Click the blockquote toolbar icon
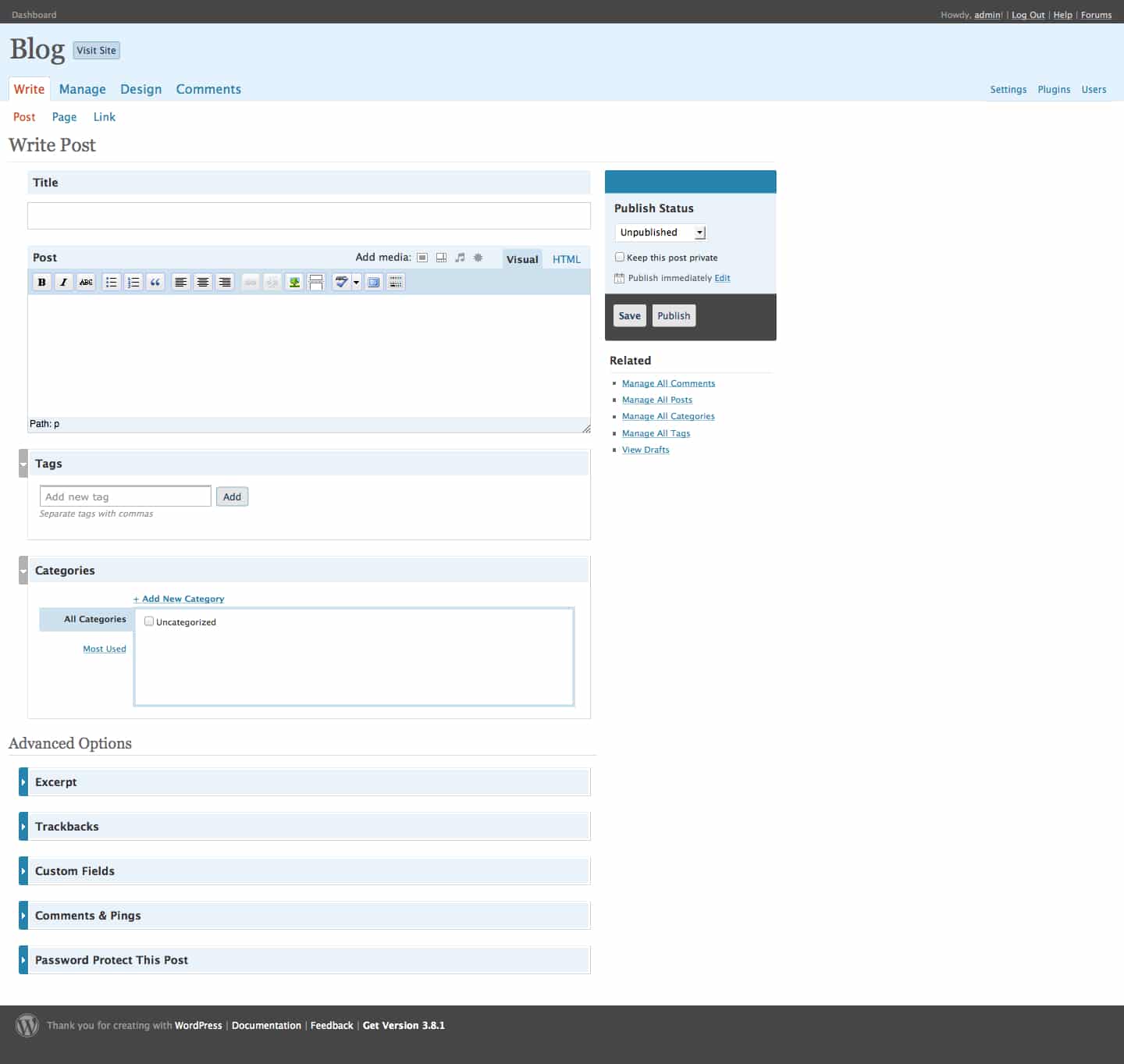The width and height of the screenshot is (1124, 1064). point(155,283)
